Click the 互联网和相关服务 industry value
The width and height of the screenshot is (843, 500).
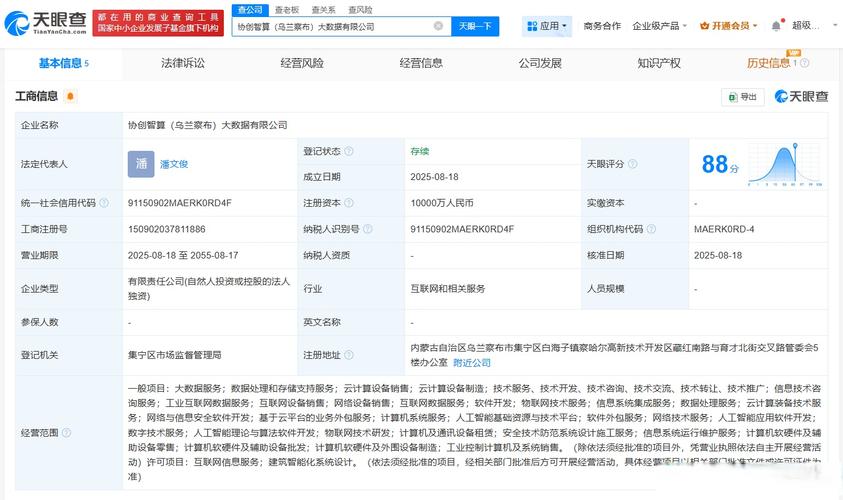pos(448,289)
